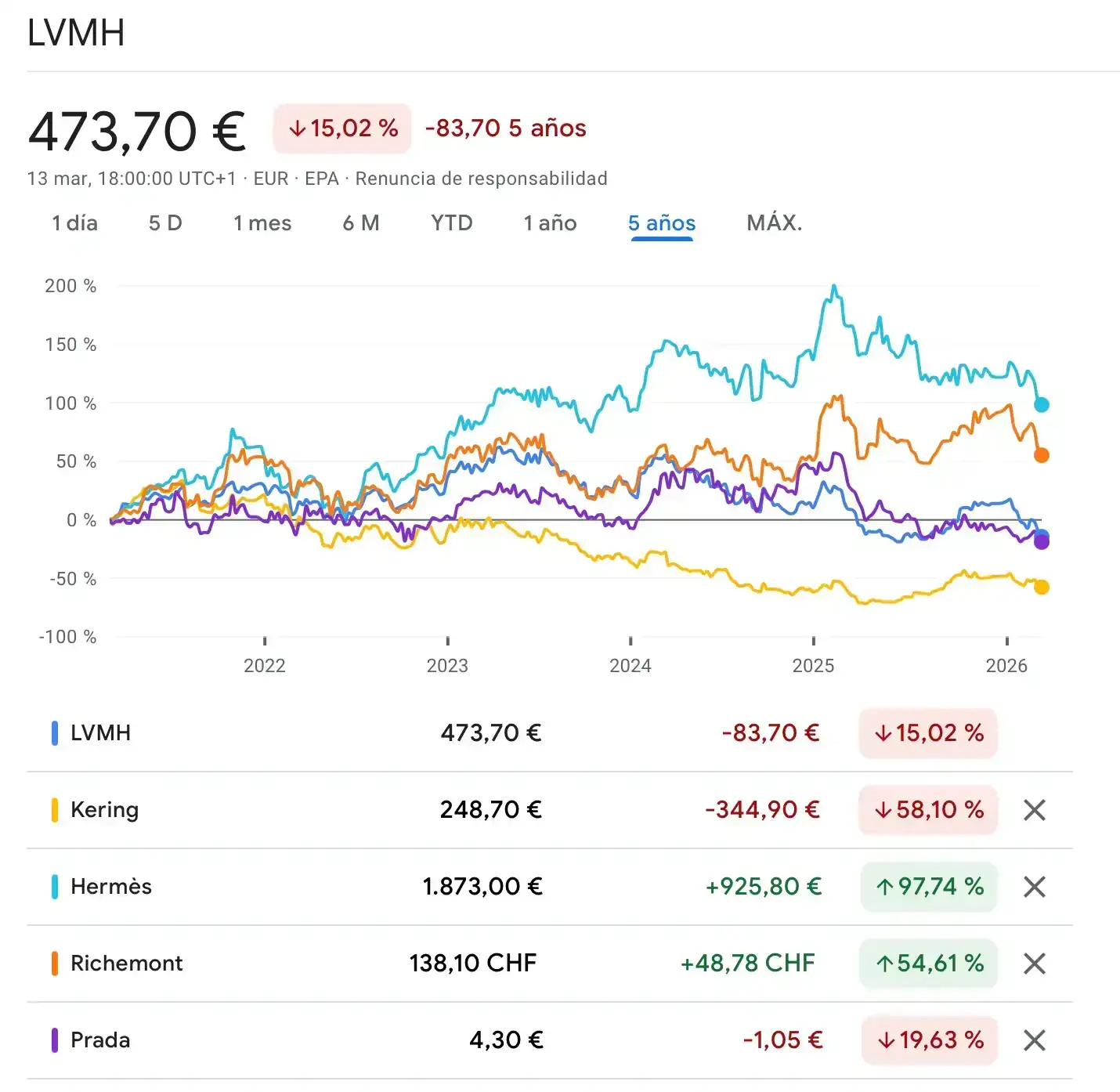Switch to the 6 M range

[361, 223]
